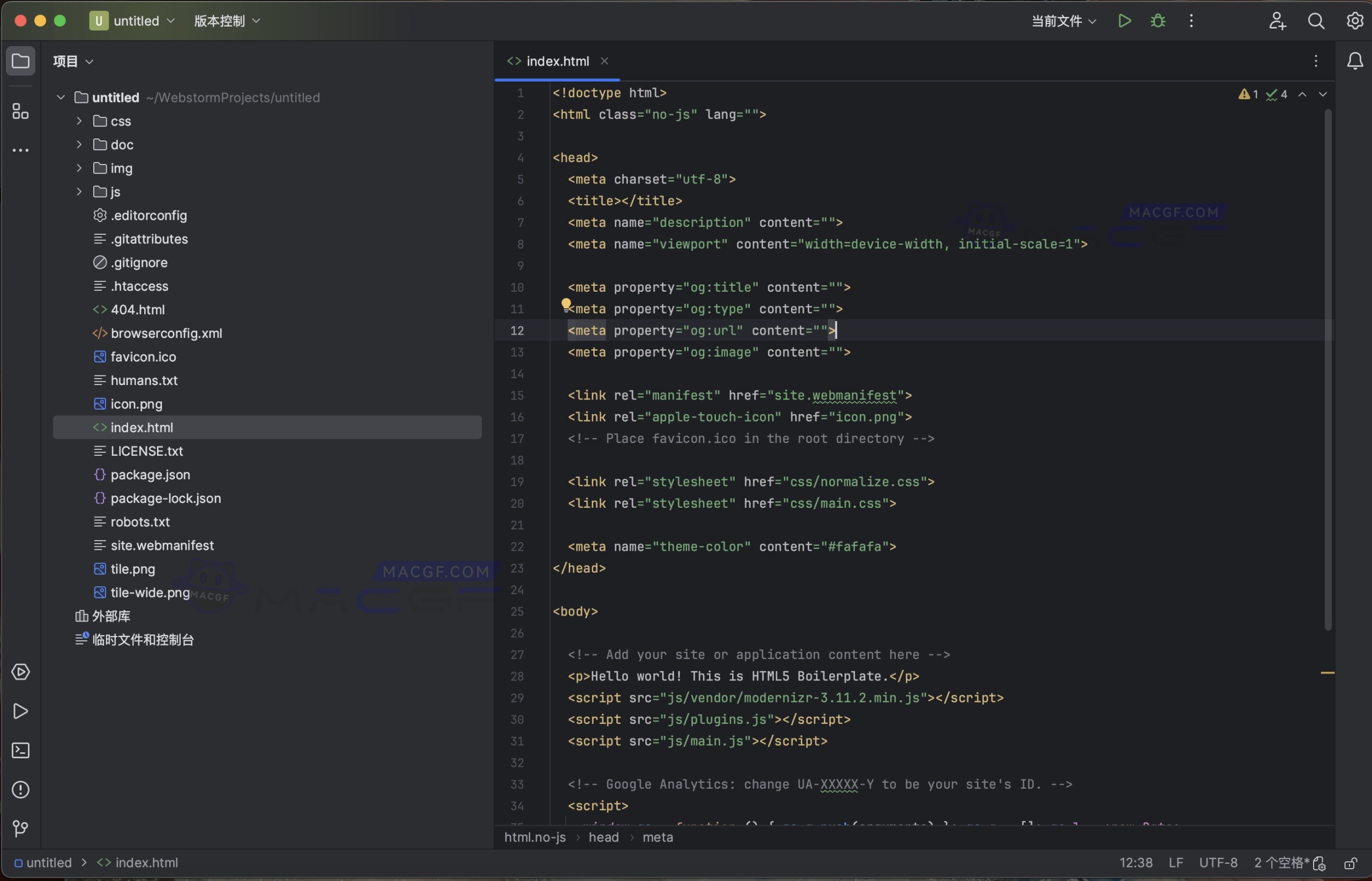
Task: Collapse the untitled project root node
Action: coord(59,97)
